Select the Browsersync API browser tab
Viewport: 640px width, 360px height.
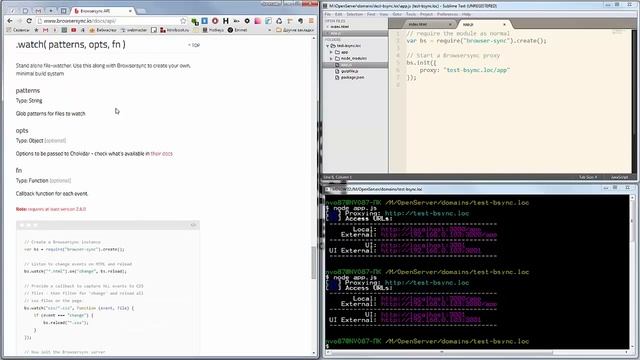(x=102, y=11)
